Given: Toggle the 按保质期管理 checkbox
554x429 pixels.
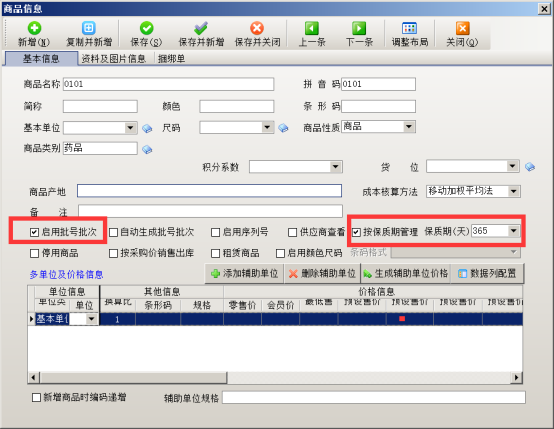Looking at the screenshot, I should point(356,232).
